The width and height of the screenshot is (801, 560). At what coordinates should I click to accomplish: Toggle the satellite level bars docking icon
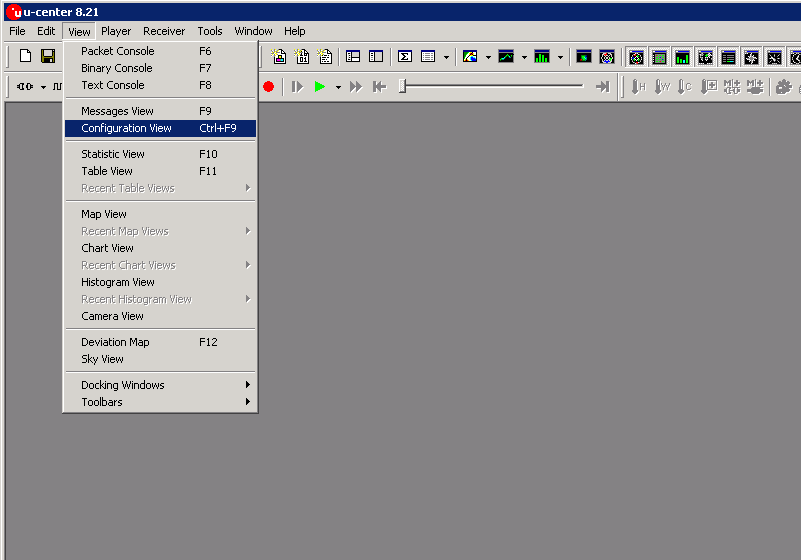682,58
